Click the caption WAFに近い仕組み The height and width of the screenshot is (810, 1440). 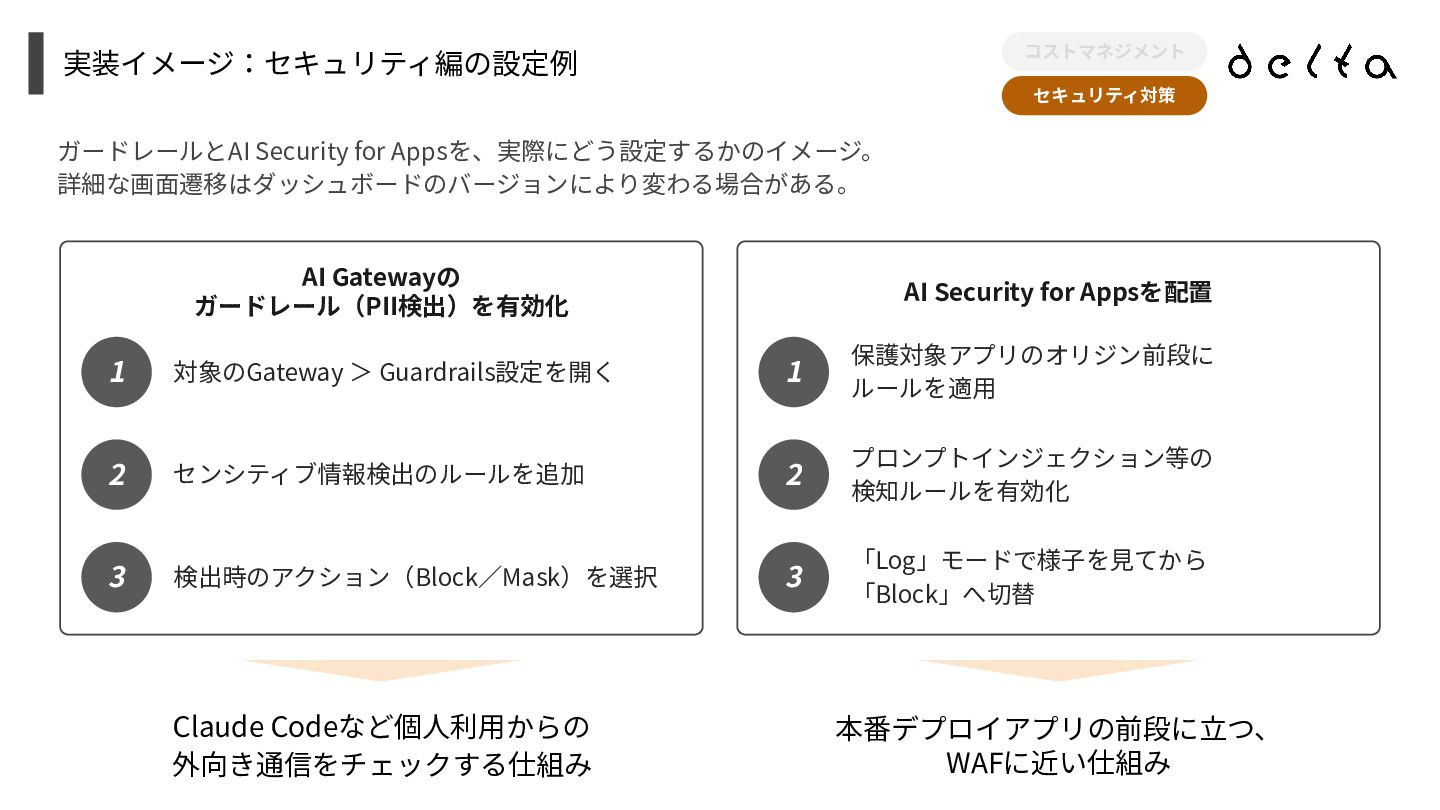[x=1058, y=764]
